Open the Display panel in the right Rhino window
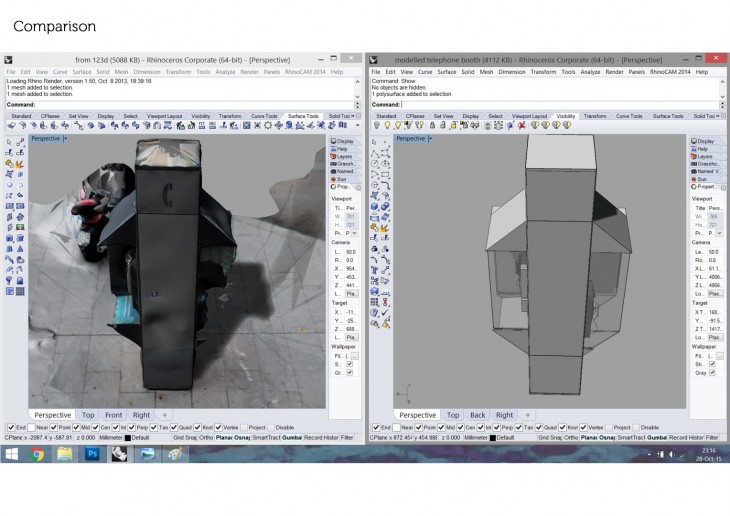This screenshot has height=516, width=730. [705, 141]
